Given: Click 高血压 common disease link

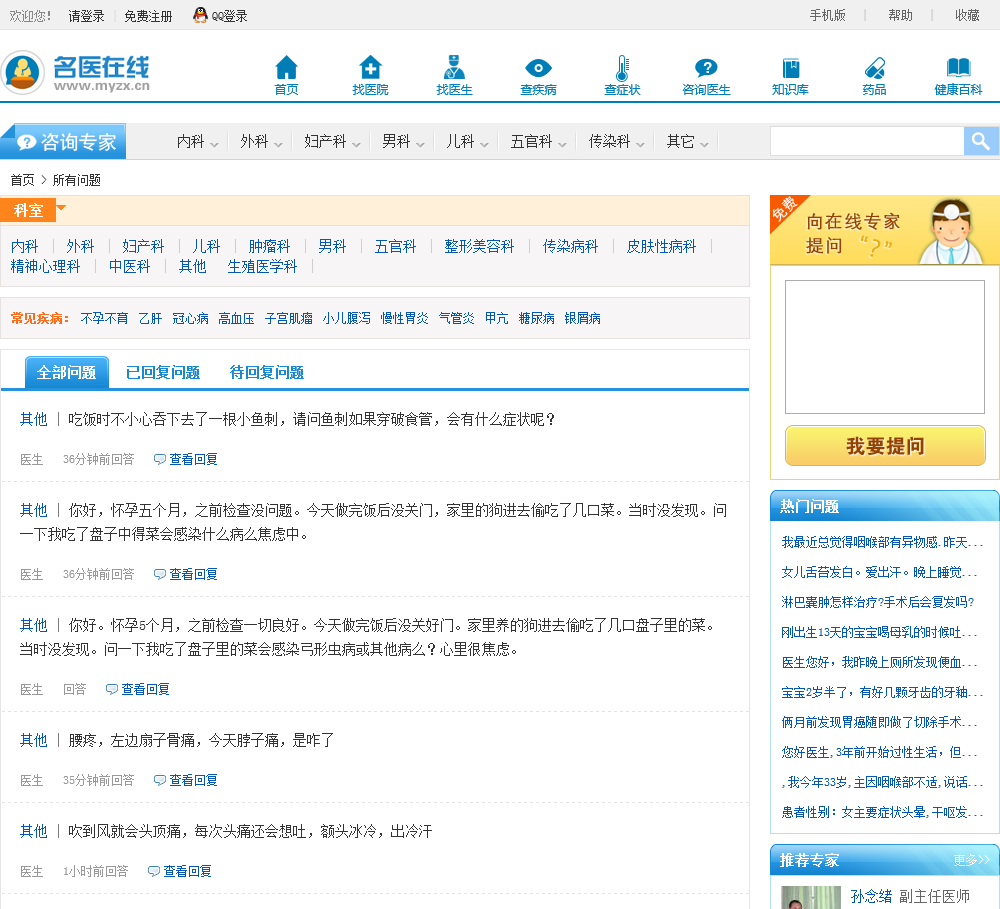Looking at the screenshot, I should [x=236, y=318].
